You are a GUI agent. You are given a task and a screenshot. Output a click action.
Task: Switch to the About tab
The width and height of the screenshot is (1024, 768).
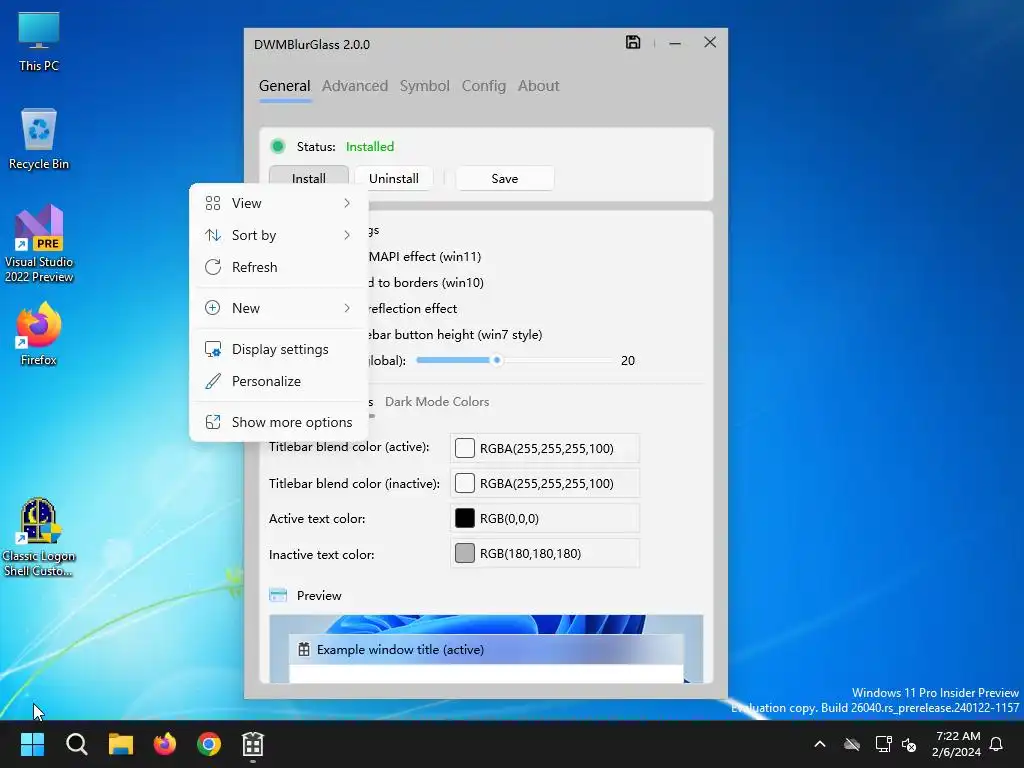[x=538, y=86]
